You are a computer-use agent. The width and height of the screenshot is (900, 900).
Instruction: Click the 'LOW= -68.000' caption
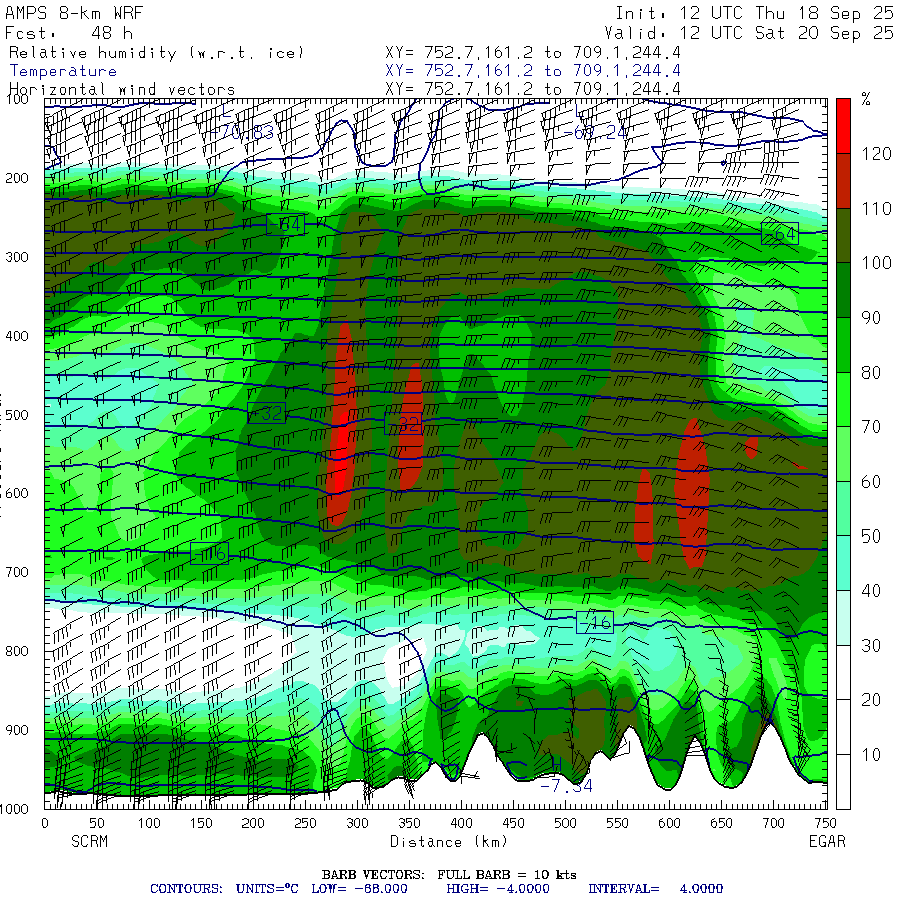click(359, 889)
